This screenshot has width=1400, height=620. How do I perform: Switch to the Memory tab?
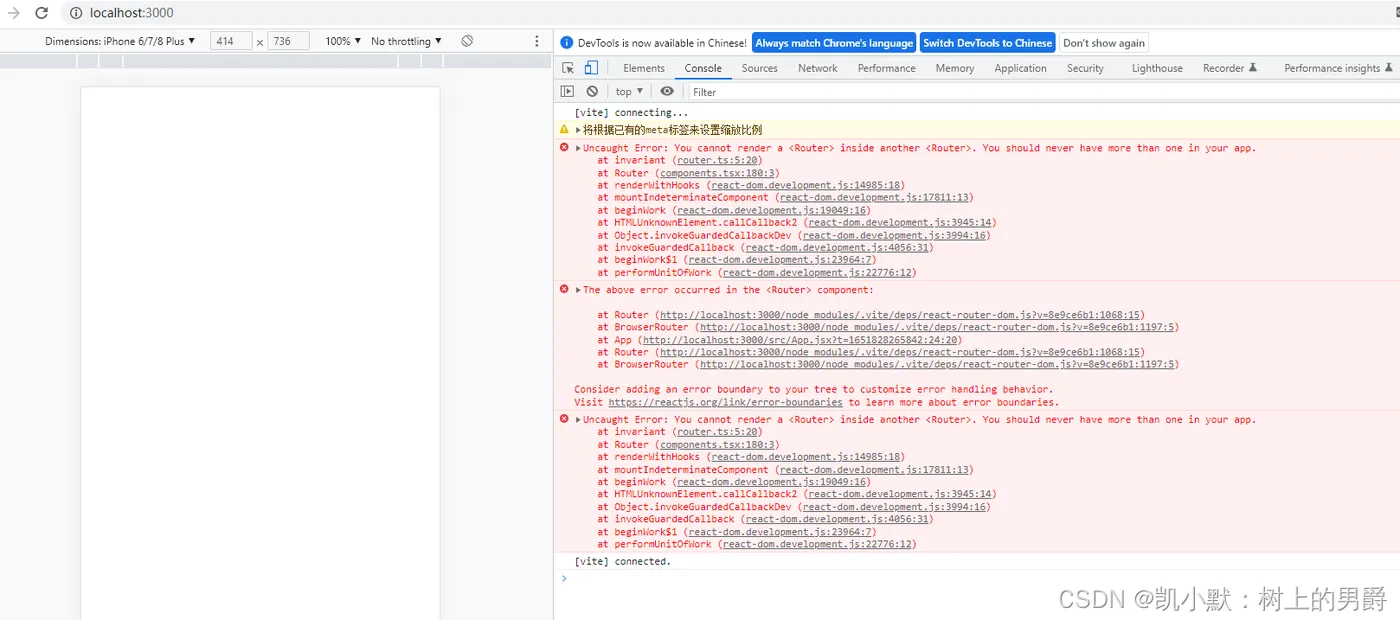click(x=955, y=68)
